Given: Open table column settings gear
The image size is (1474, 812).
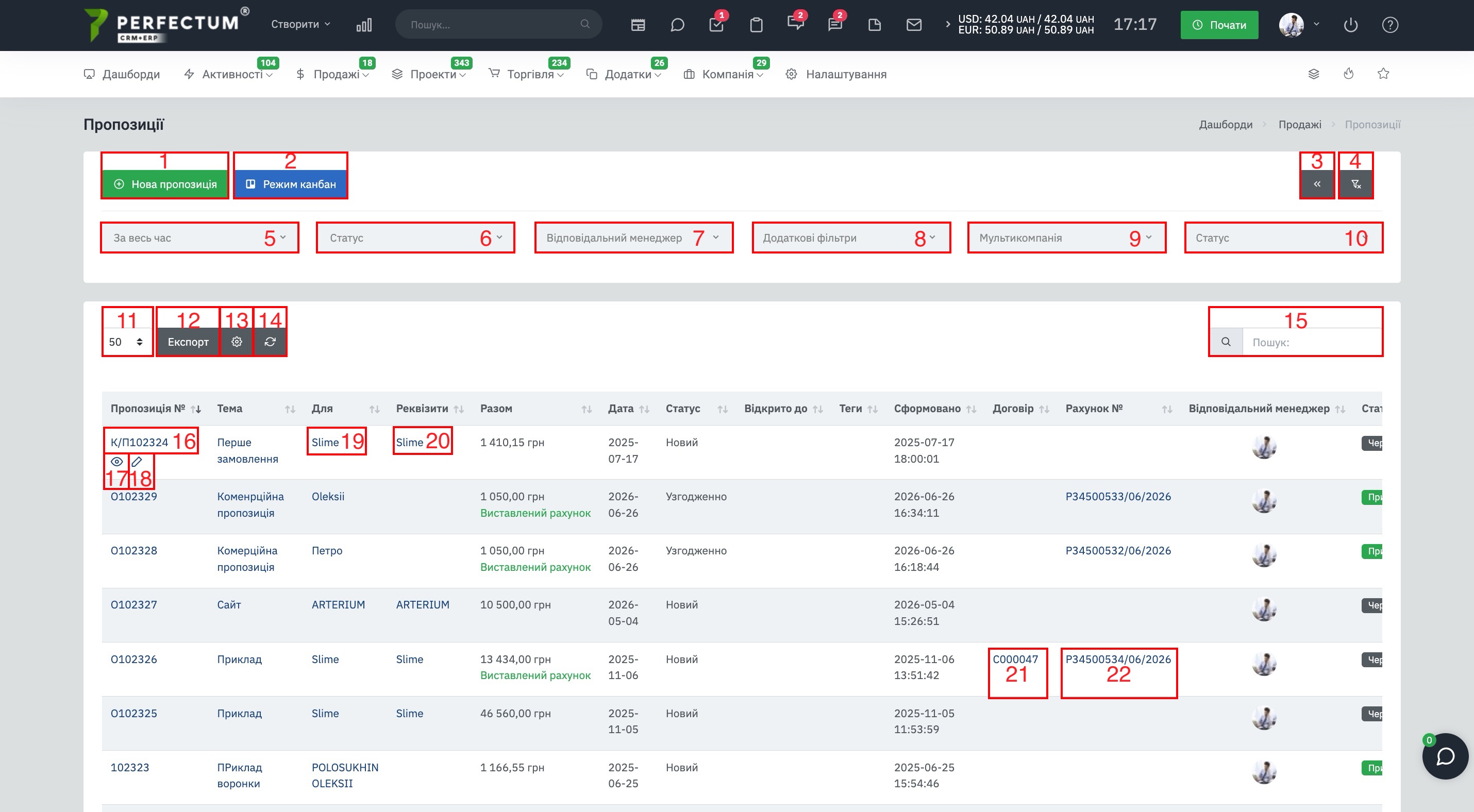Looking at the screenshot, I should (237, 342).
